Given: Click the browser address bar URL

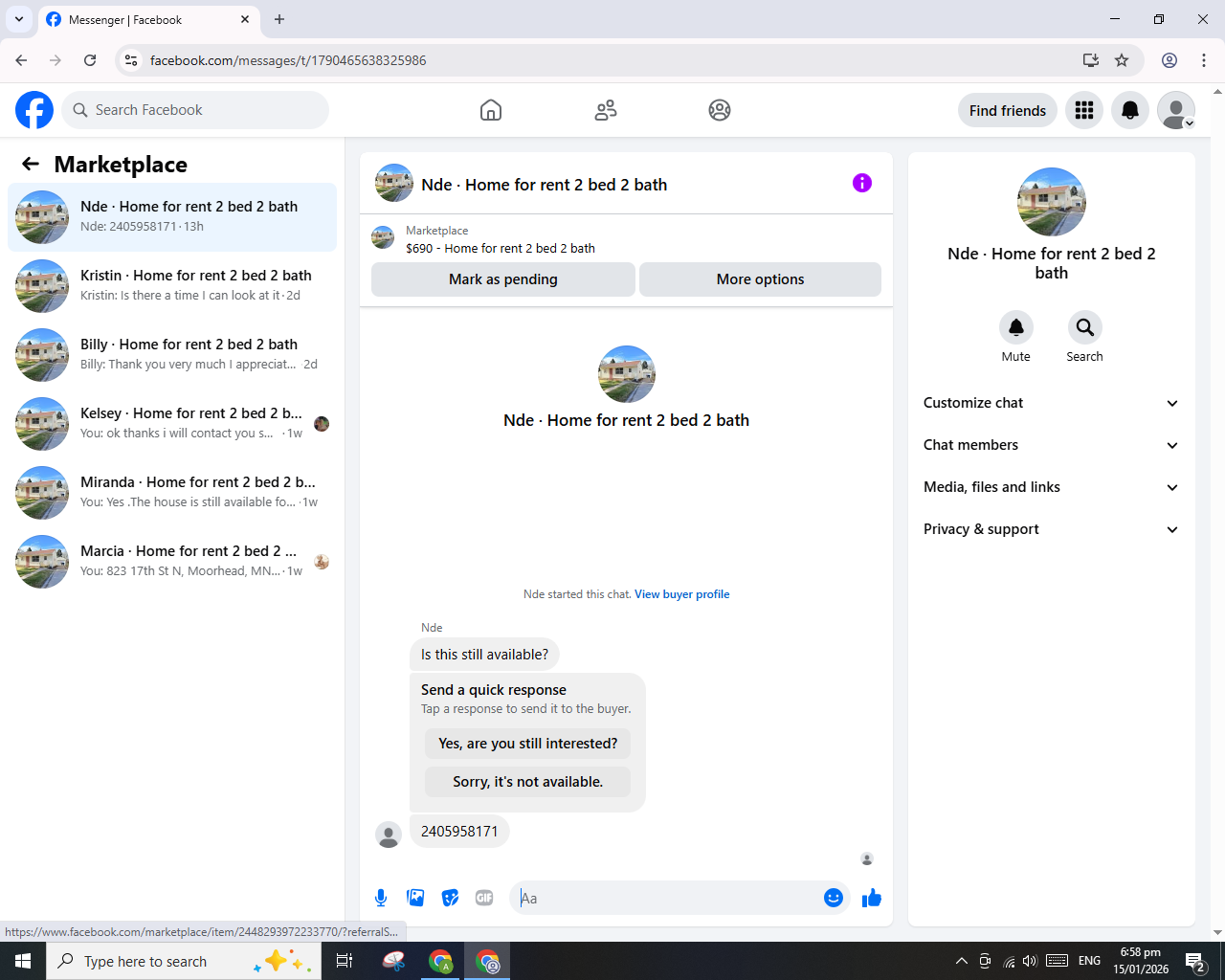Looking at the screenshot, I should tap(288, 60).
